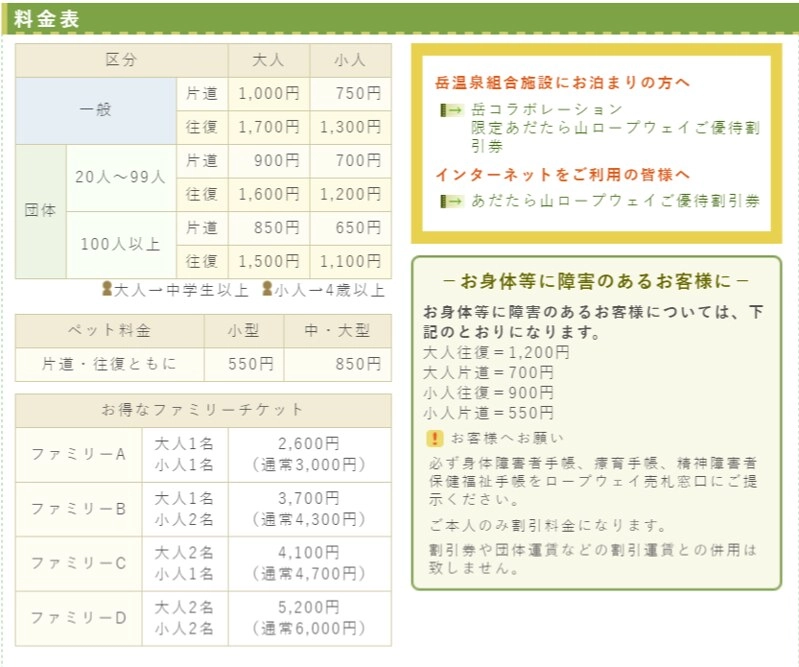Select group adult round-trip price 1,600円
The image size is (799, 667).
tap(269, 195)
